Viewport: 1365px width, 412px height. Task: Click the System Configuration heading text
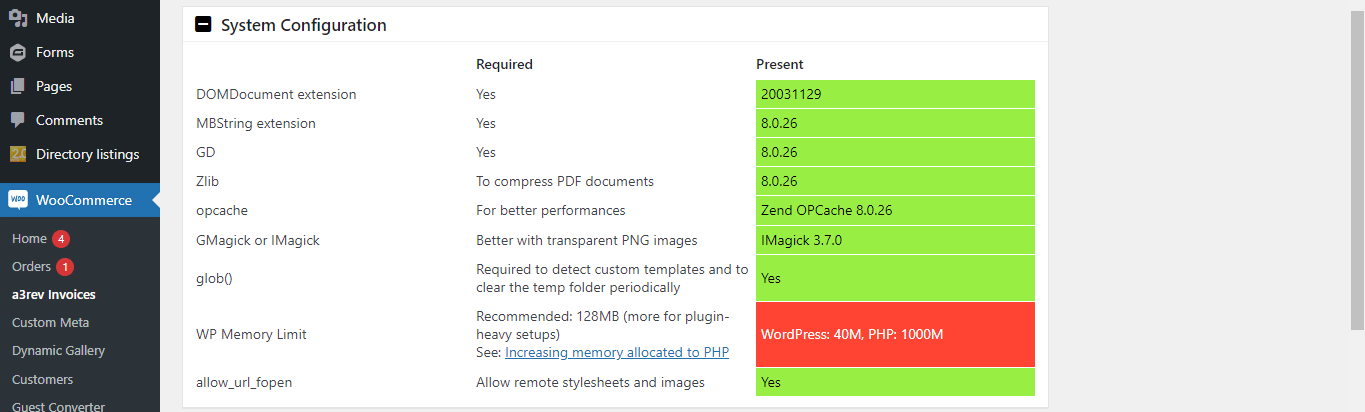[x=304, y=25]
